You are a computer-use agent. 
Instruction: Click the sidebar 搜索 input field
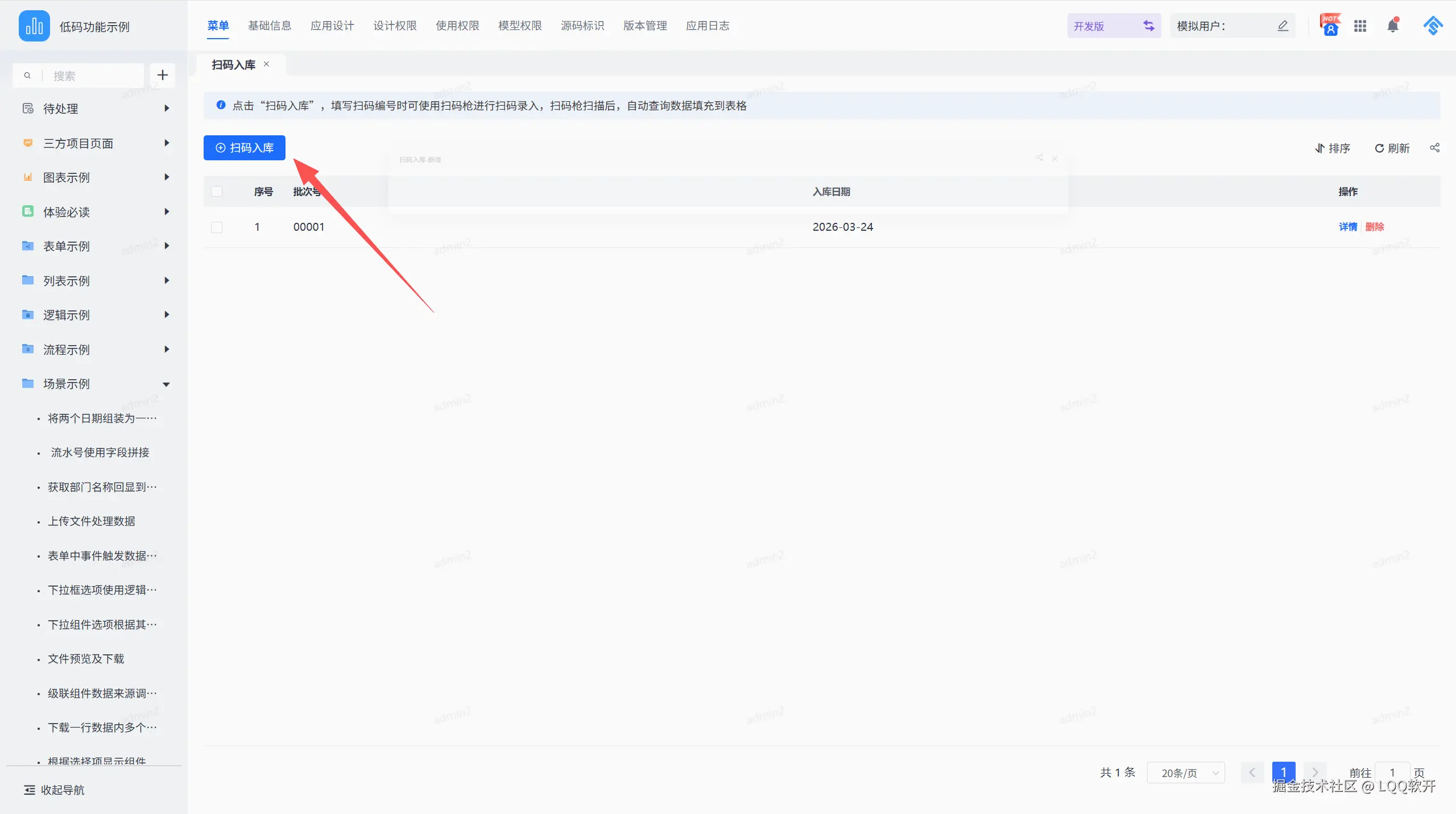coord(91,76)
